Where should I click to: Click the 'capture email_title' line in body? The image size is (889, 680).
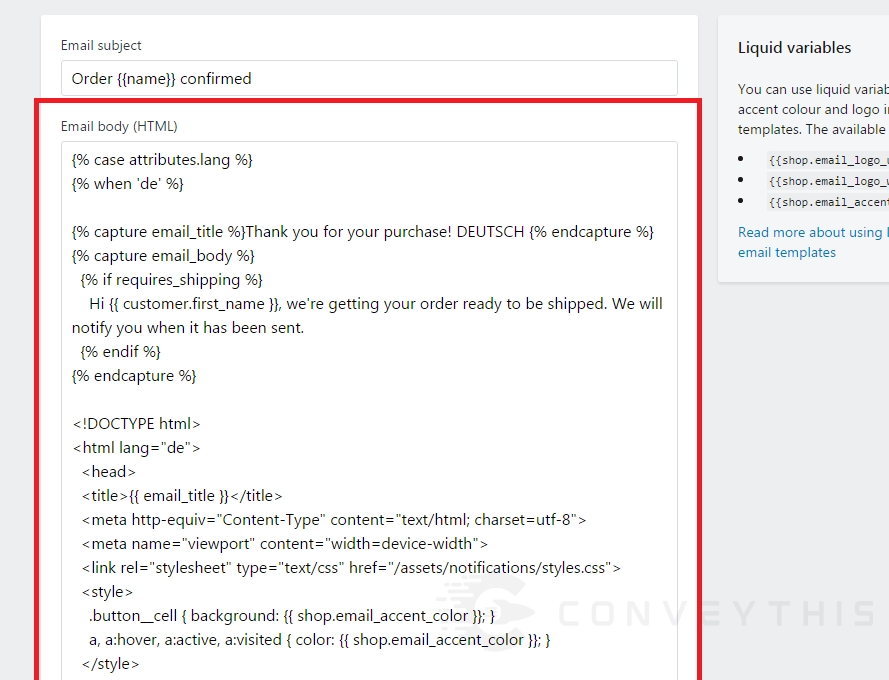click(362, 232)
